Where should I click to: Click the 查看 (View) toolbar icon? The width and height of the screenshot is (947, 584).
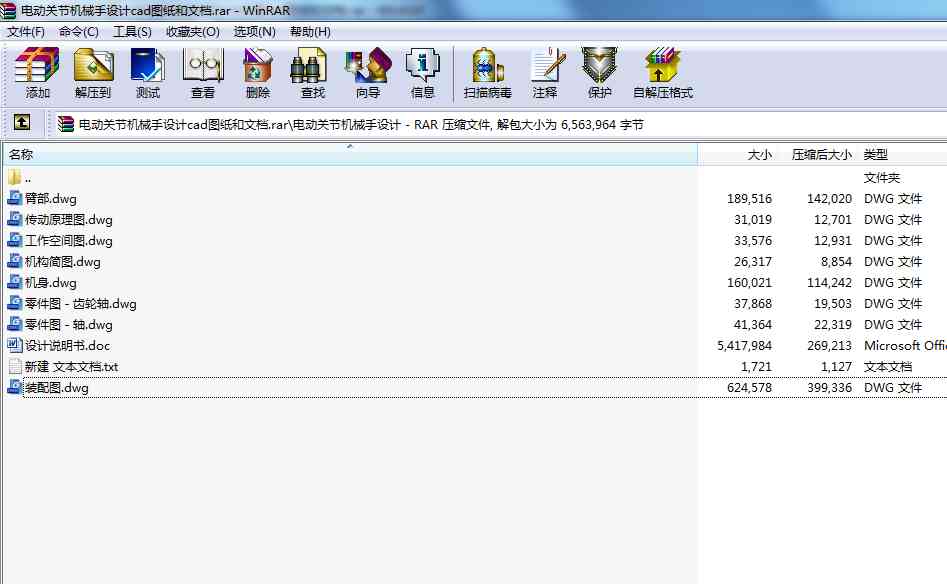(x=203, y=65)
